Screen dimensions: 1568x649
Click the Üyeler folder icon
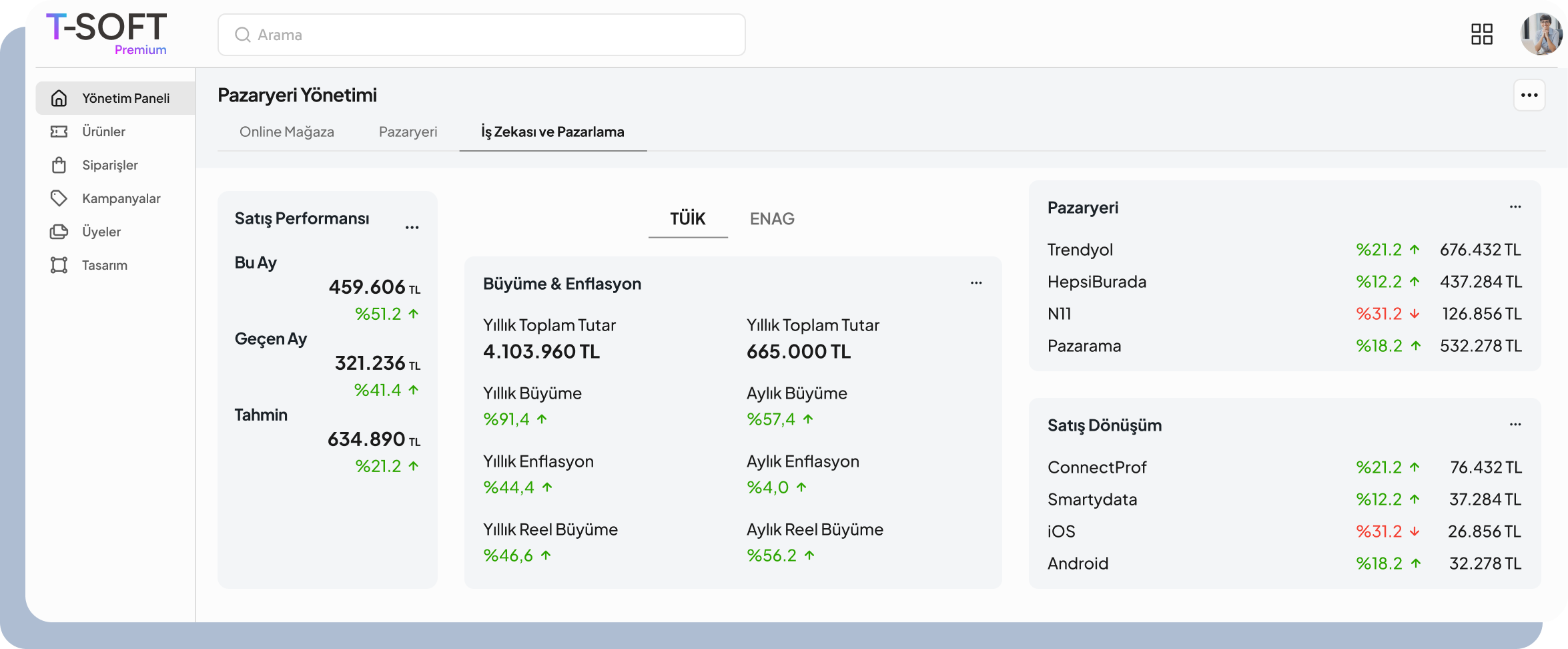(59, 232)
